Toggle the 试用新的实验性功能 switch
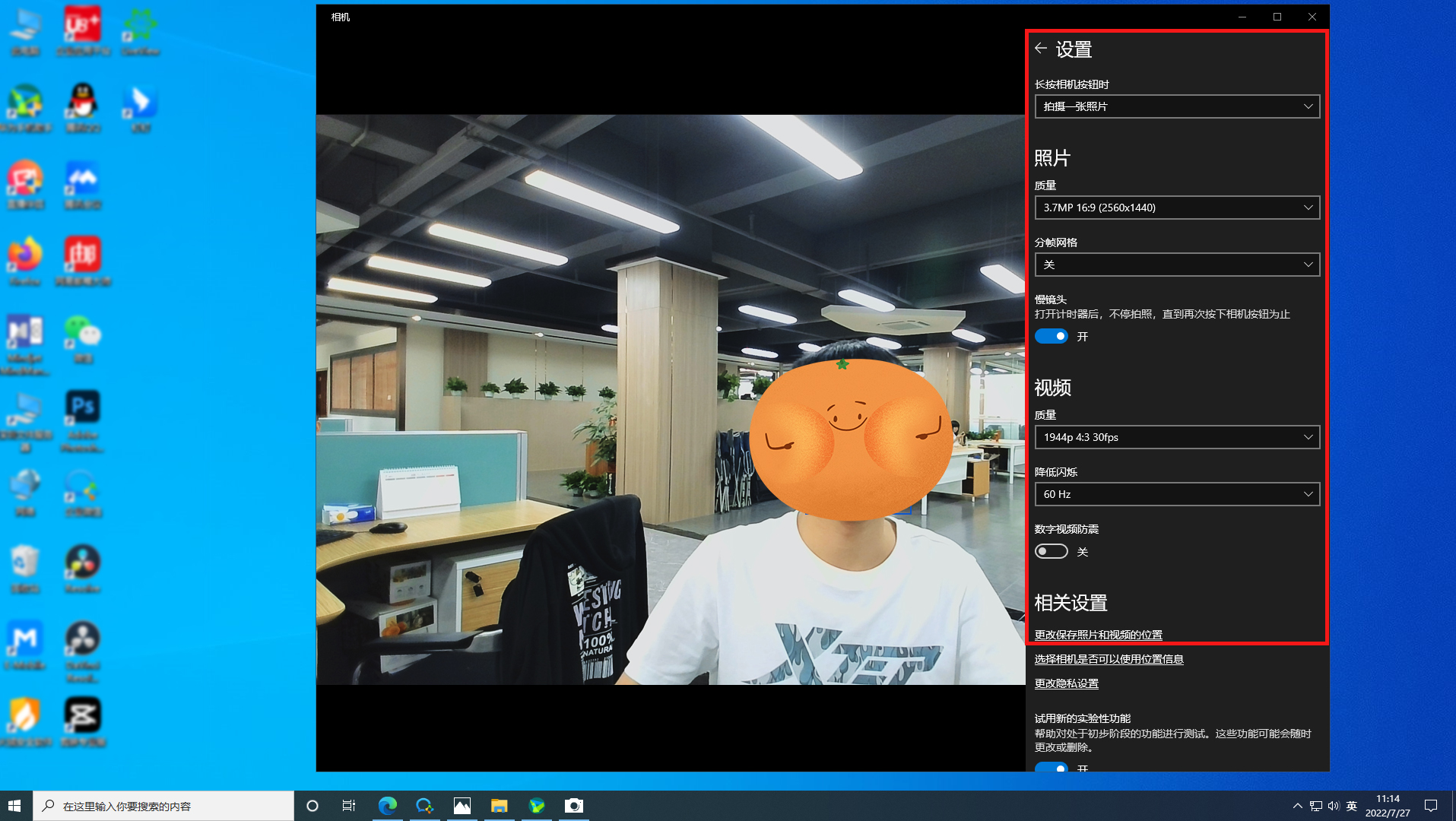Viewport: 1456px width, 821px height. point(1052,767)
